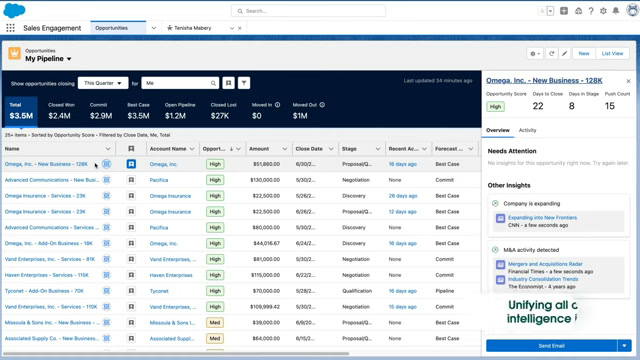Open the My Pipeline list view dropdown
Viewport: 640px width, 360px height.
tap(69, 59)
